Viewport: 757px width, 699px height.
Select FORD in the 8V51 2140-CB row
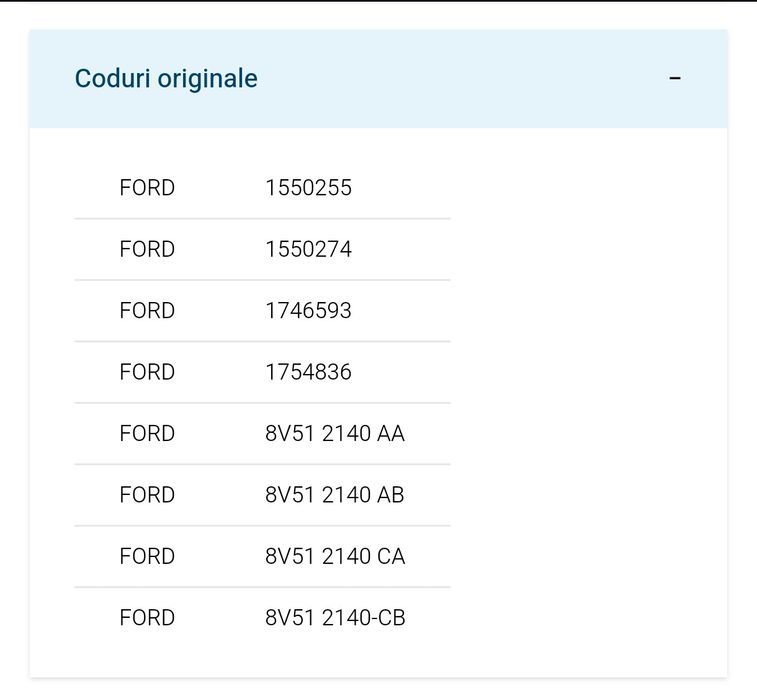pos(147,618)
